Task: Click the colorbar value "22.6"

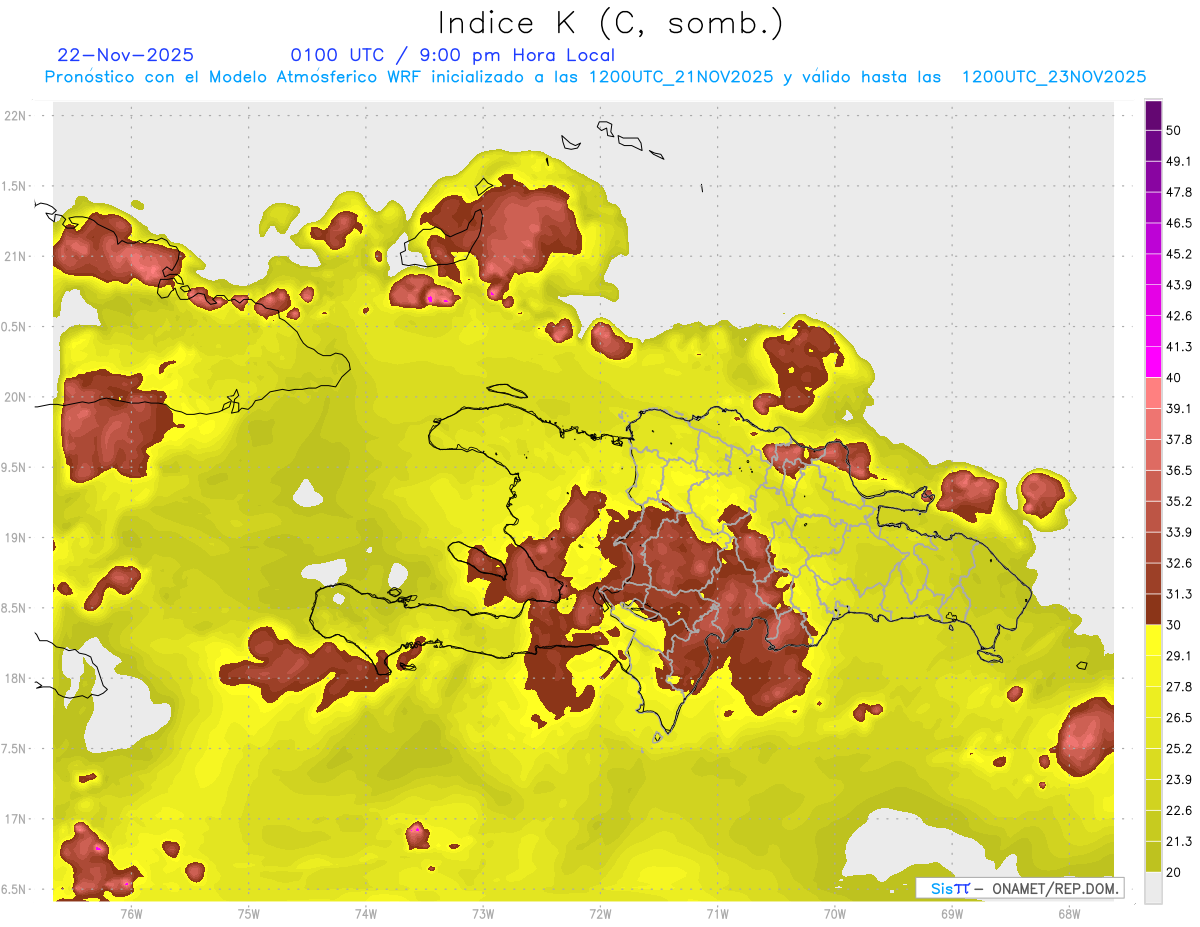Action: pos(1179,811)
